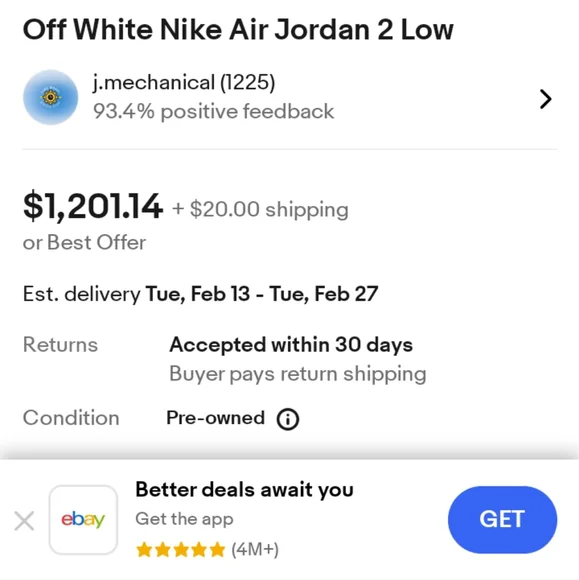Open j.mechanical (1225) seller name
This screenshot has height=580, width=579.
tap(184, 82)
